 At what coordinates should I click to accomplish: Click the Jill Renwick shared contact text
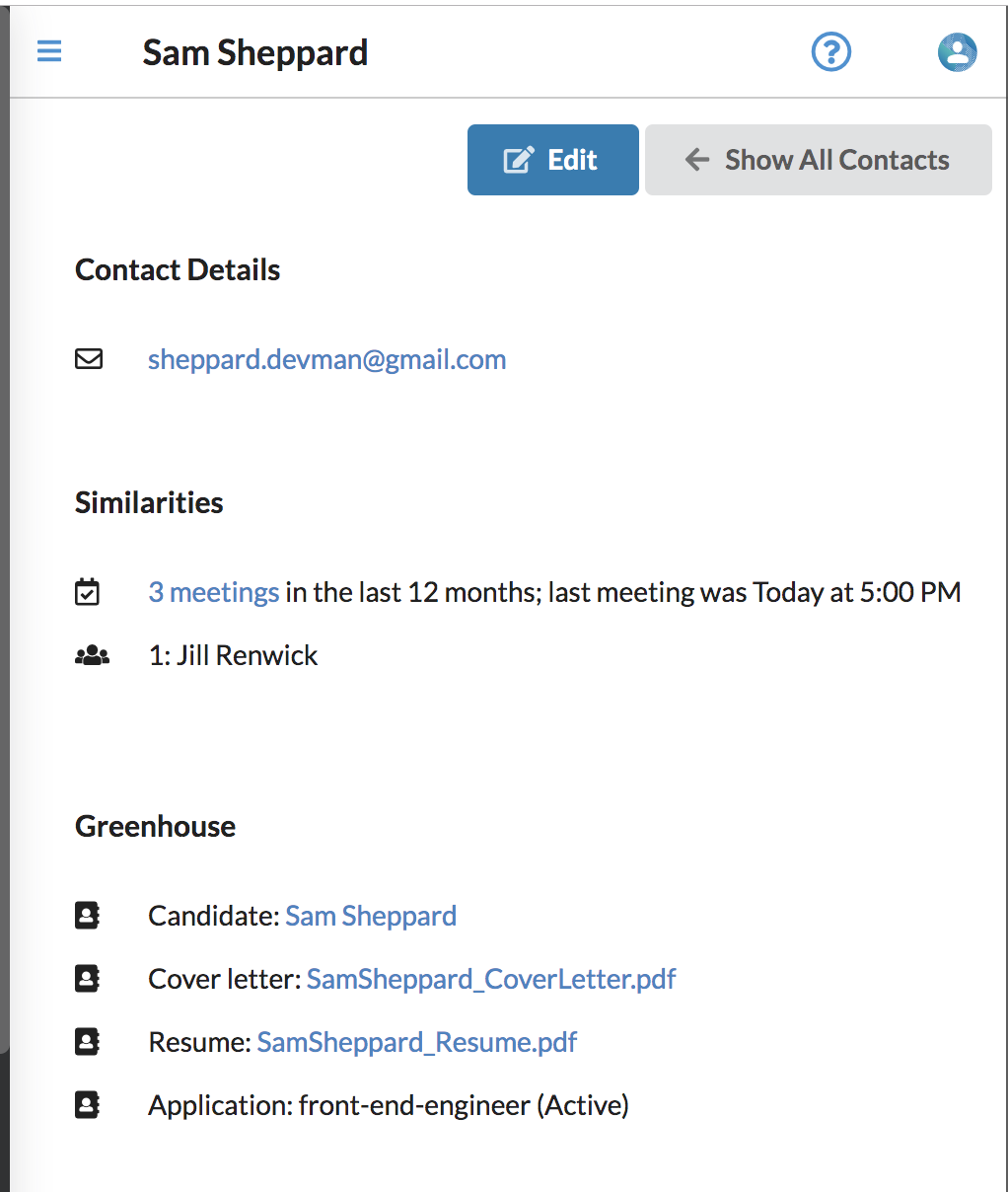[x=247, y=655]
